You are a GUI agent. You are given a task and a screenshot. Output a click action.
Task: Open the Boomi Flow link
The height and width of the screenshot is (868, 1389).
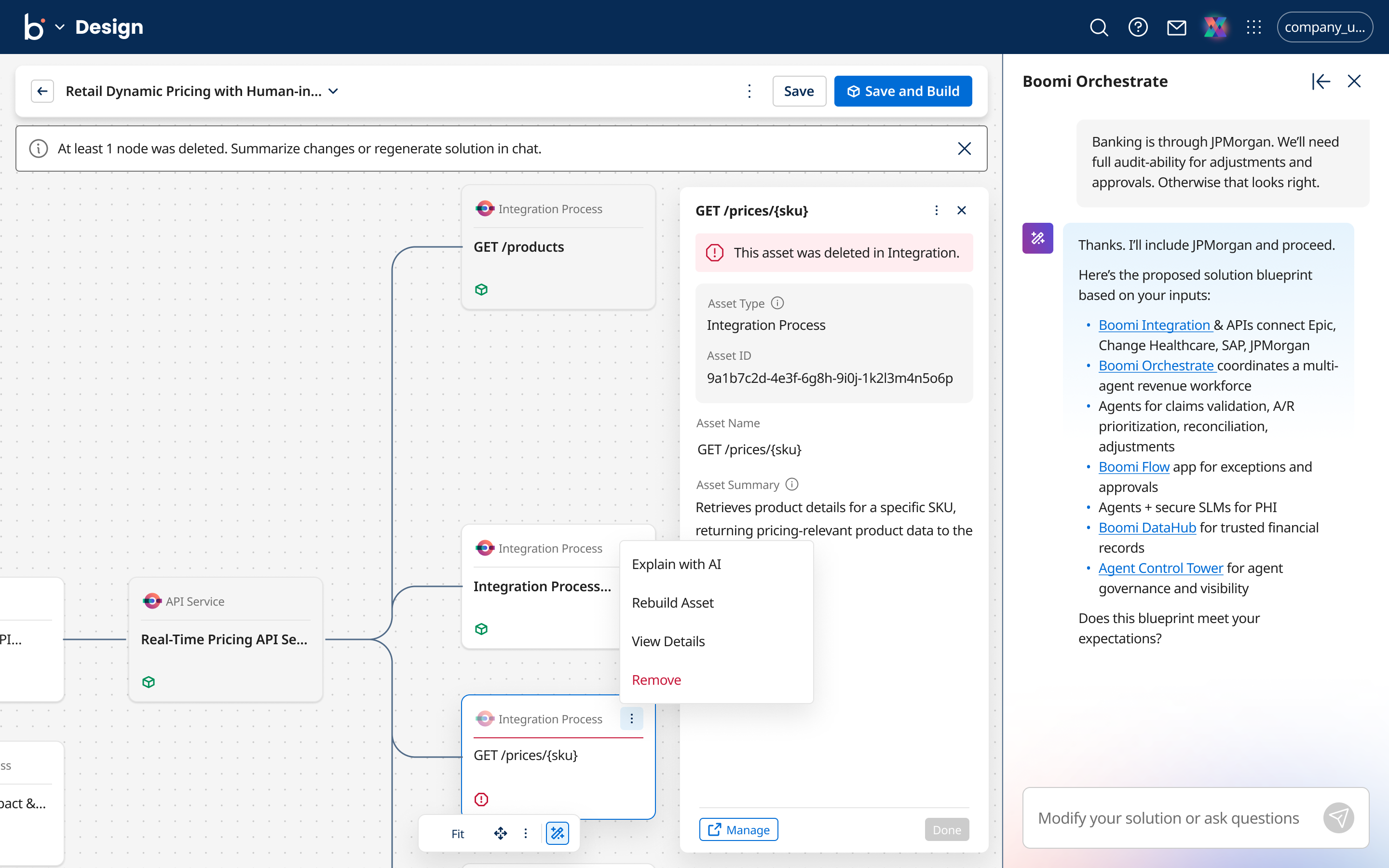[x=1133, y=467]
